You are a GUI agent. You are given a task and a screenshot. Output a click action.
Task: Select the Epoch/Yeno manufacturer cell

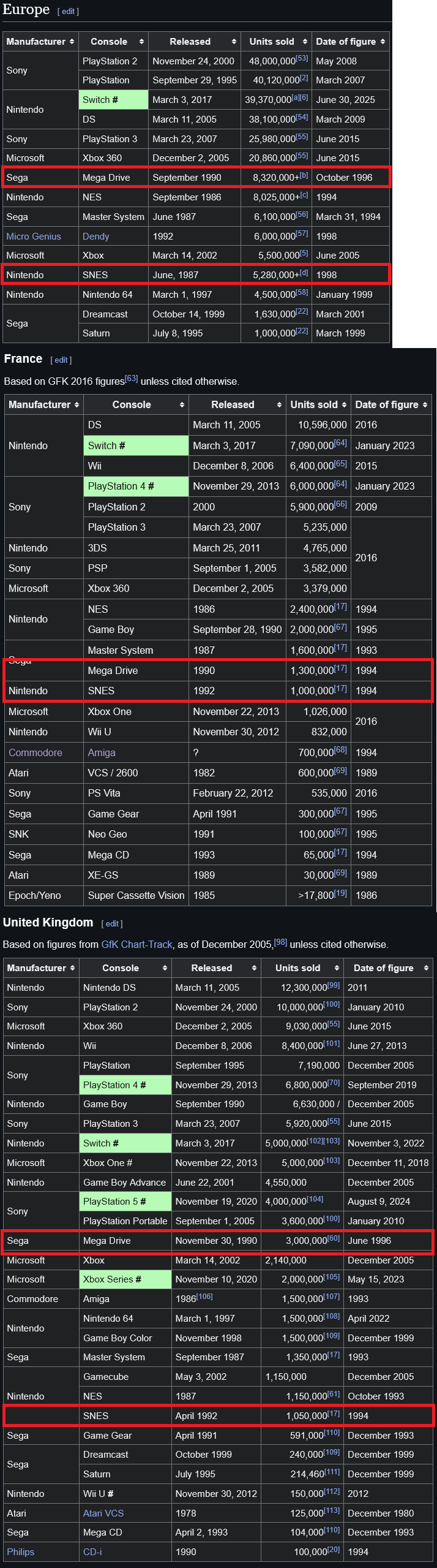point(44,895)
